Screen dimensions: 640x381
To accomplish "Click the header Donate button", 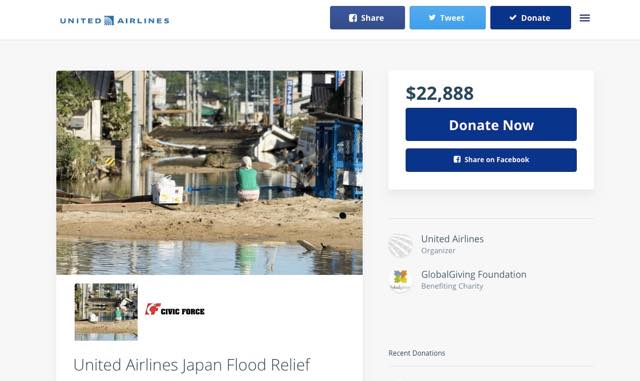I will click(x=531, y=18).
